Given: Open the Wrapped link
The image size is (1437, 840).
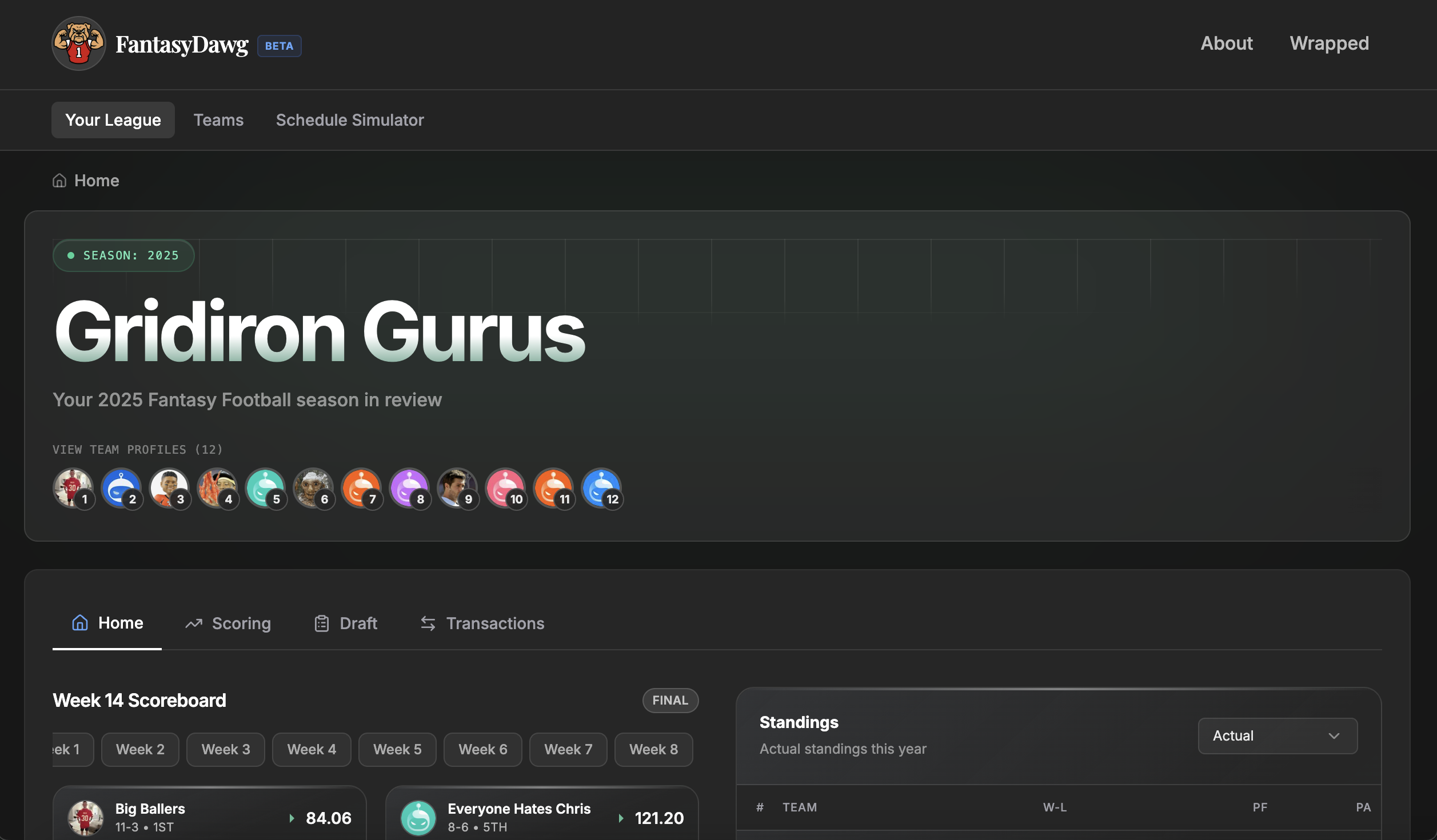Looking at the screenshot, I should click(1329, 43).
